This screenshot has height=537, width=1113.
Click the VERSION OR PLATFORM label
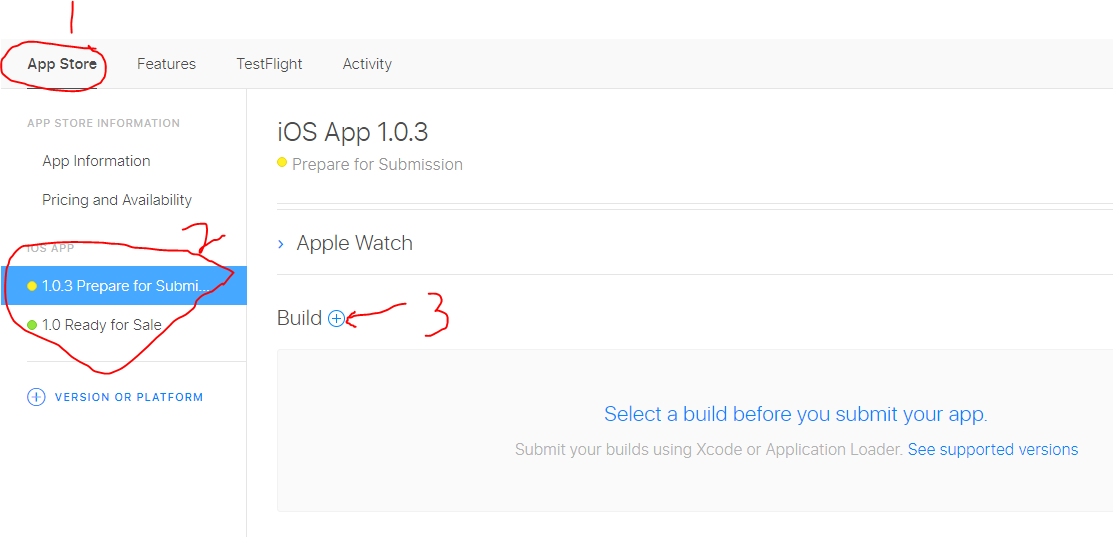coord(129,397)
